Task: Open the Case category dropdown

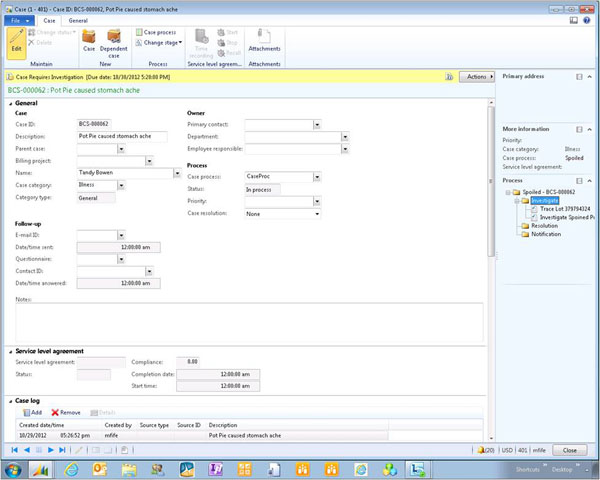Action: point(120,185)
